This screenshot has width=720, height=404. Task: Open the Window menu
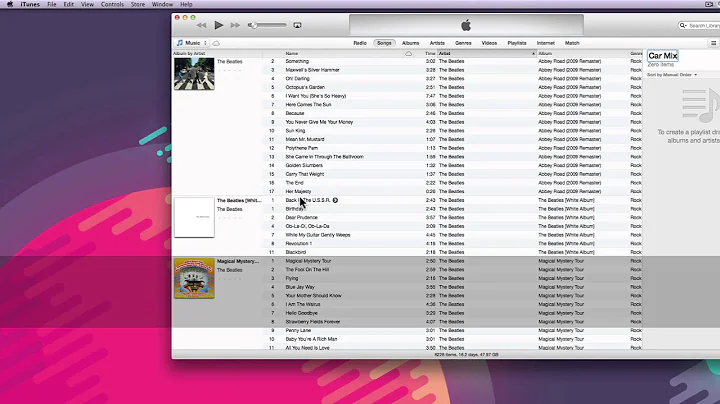[162, 4]
